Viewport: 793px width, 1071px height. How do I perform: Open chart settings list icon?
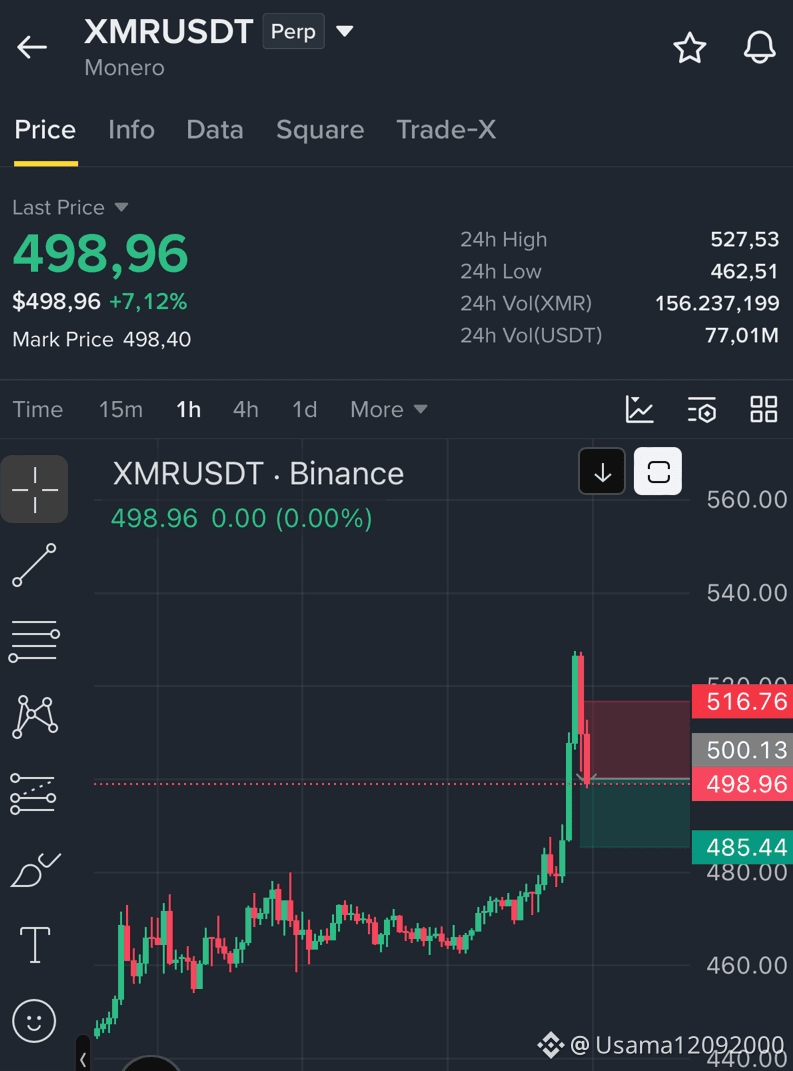tap(701, 409)
